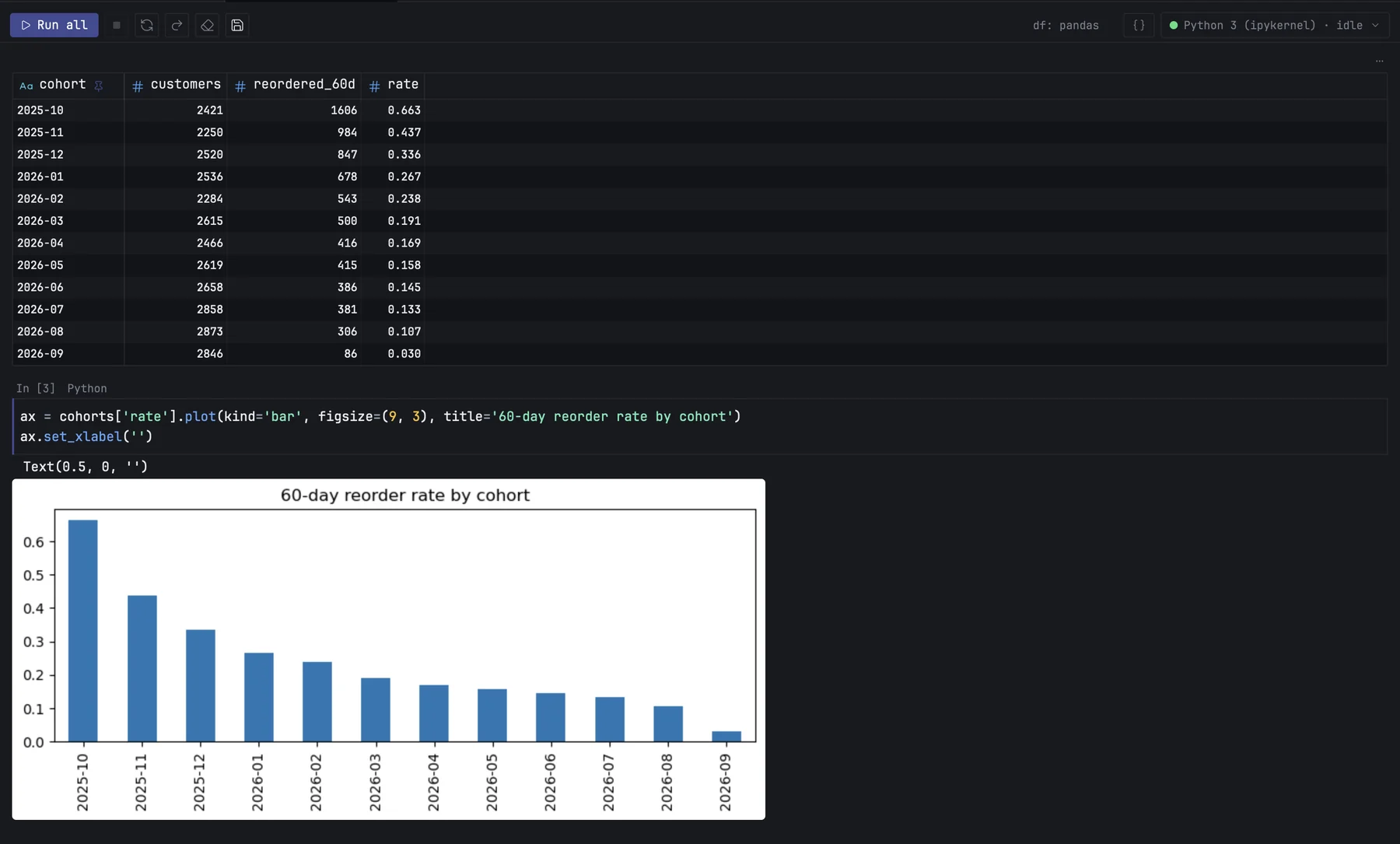Viewport: 1400px width, 844px height.
Task: Click the customers value 2421
Action: coord(210,110)
